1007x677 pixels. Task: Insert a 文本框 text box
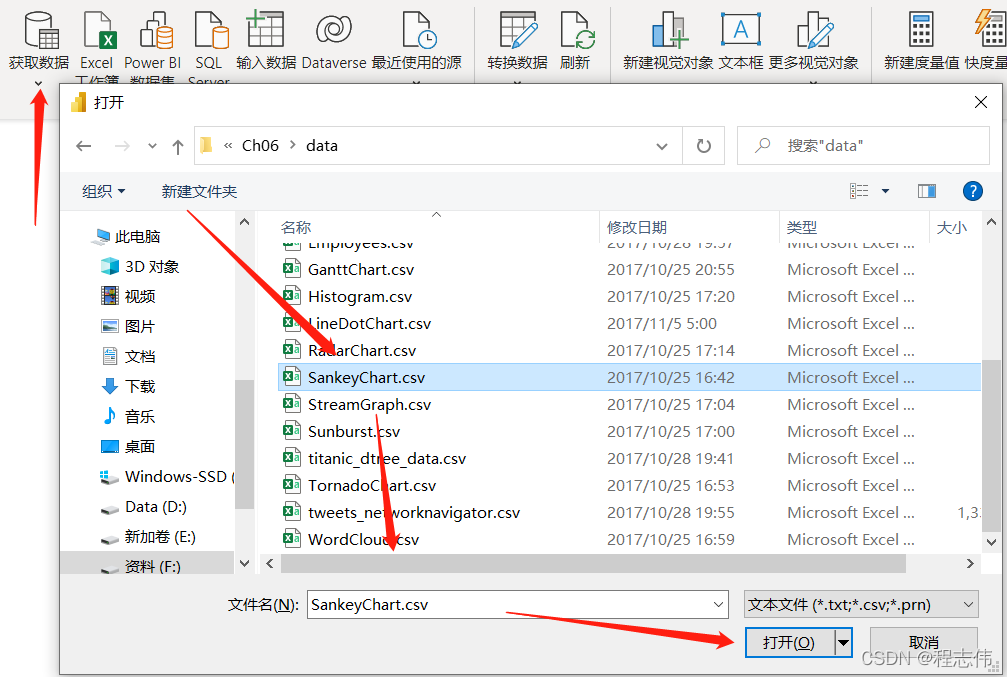[x=740, y=29]
